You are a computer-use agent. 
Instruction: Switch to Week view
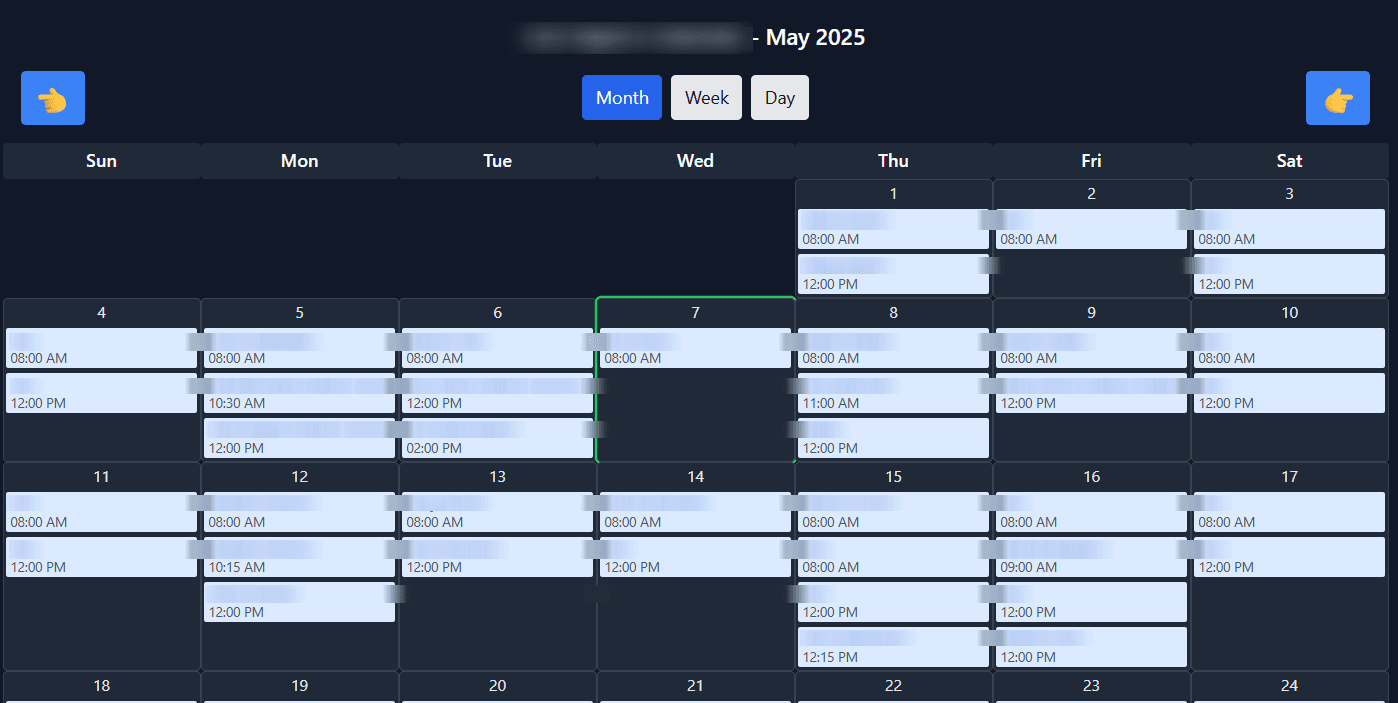pyautogui.click(x=706, y=98)
